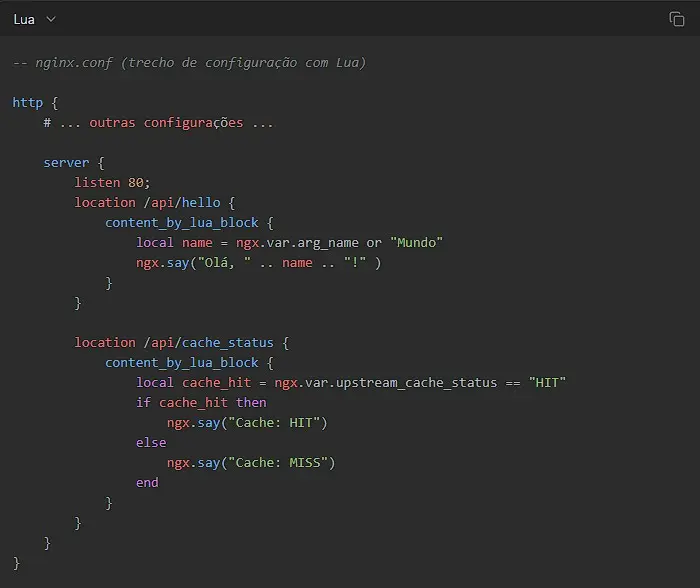Viewport: 700px width, 588px height.
Task: Click the 'http' keyword
Action: click(x=27, y=103)
